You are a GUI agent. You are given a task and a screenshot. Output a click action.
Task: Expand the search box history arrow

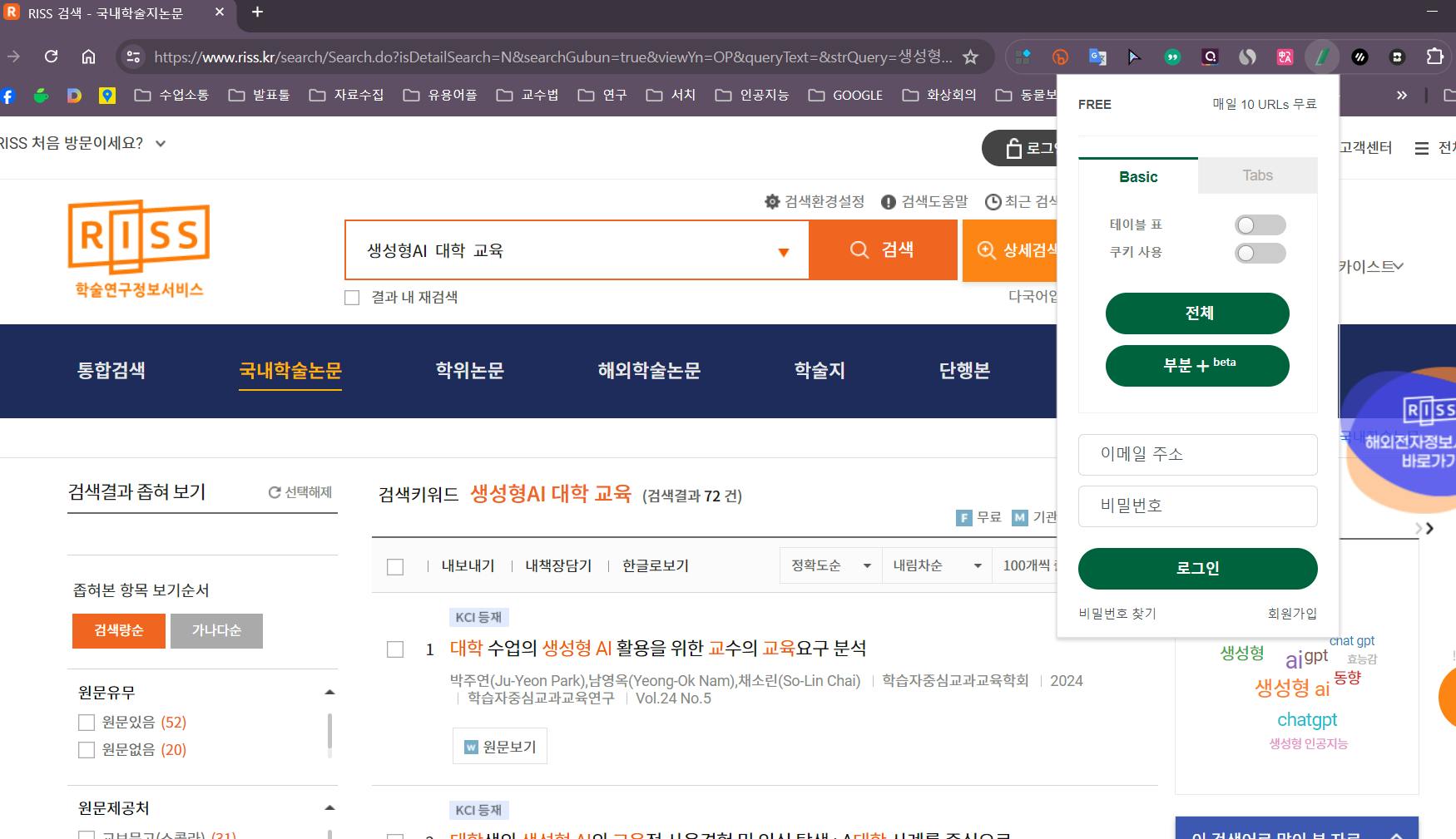tap(783, 252)
